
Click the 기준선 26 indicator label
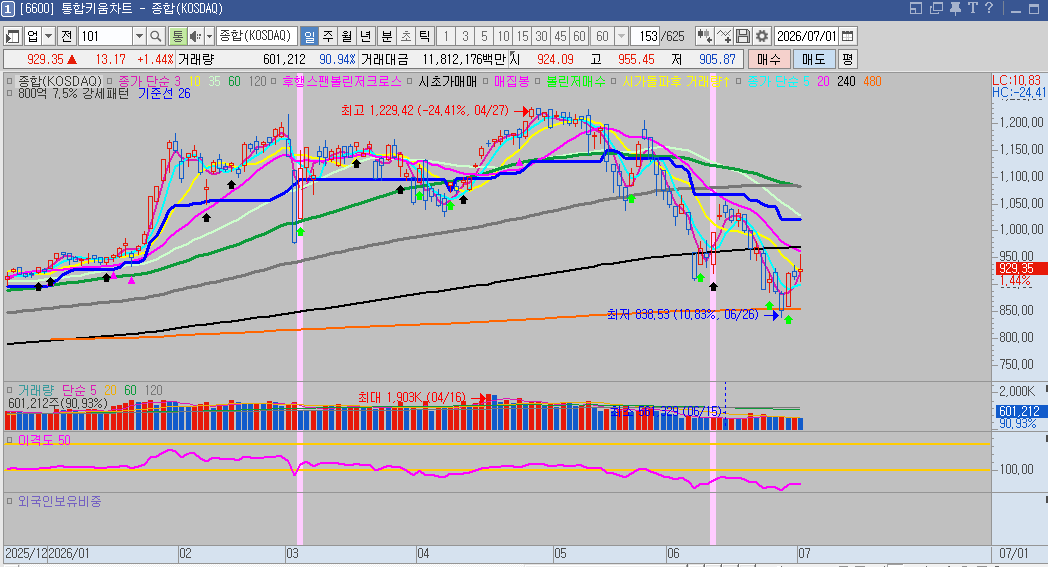164,94
